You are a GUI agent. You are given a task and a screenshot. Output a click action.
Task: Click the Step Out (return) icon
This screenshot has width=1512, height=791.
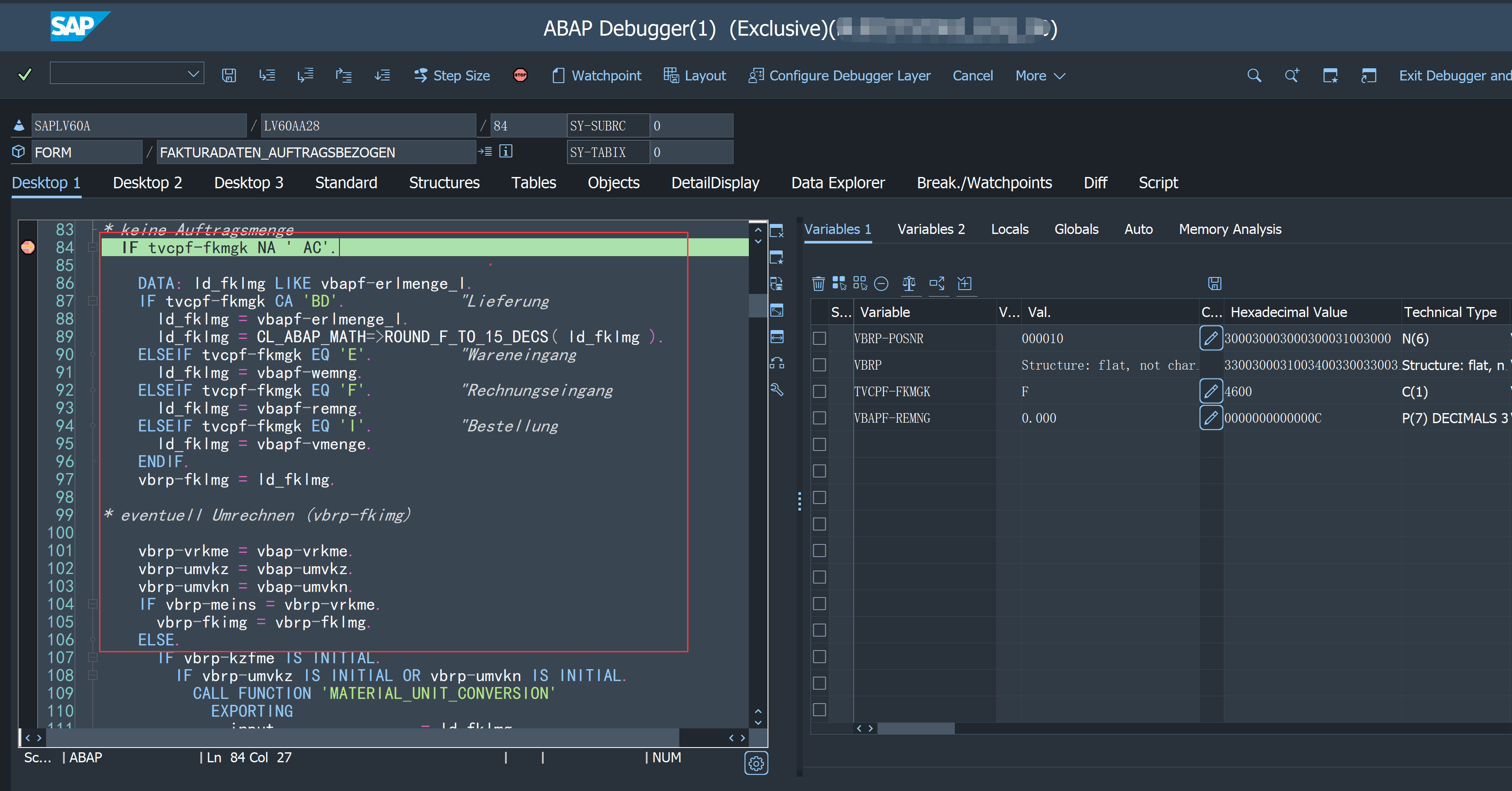coord(343,75)
